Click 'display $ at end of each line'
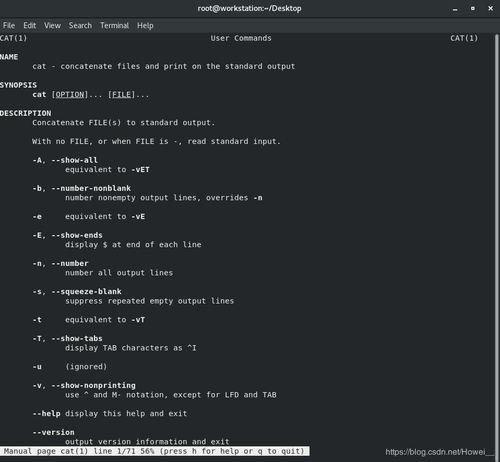 click(133, 245)
